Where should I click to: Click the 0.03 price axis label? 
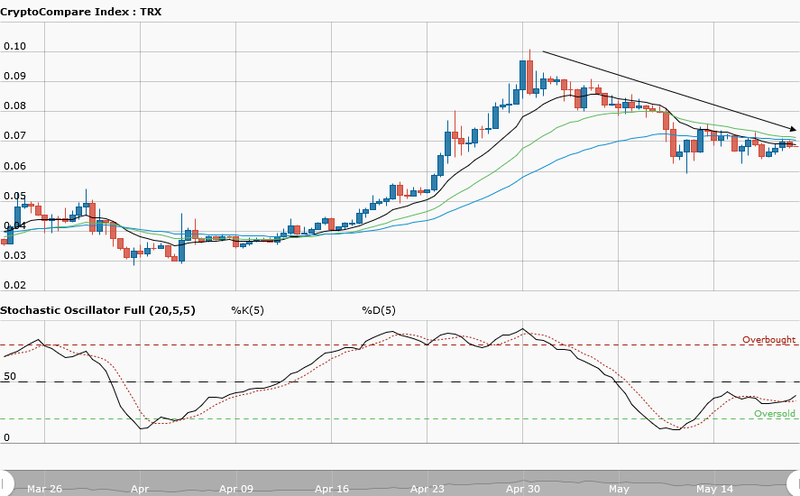[x=14, y=255]
